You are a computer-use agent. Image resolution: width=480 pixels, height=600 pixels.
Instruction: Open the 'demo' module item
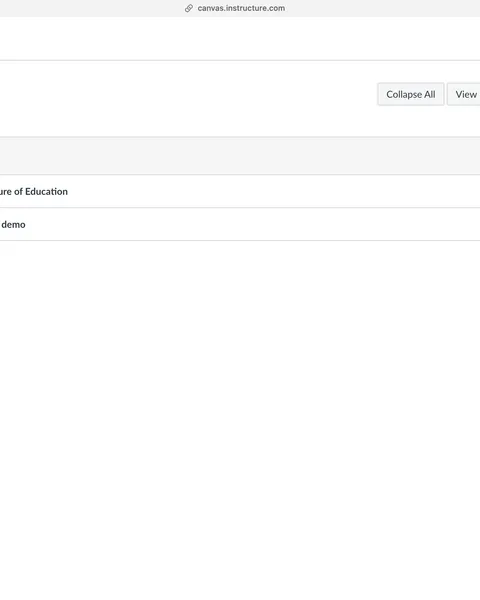pyautogui.click(x=13, y=224)
